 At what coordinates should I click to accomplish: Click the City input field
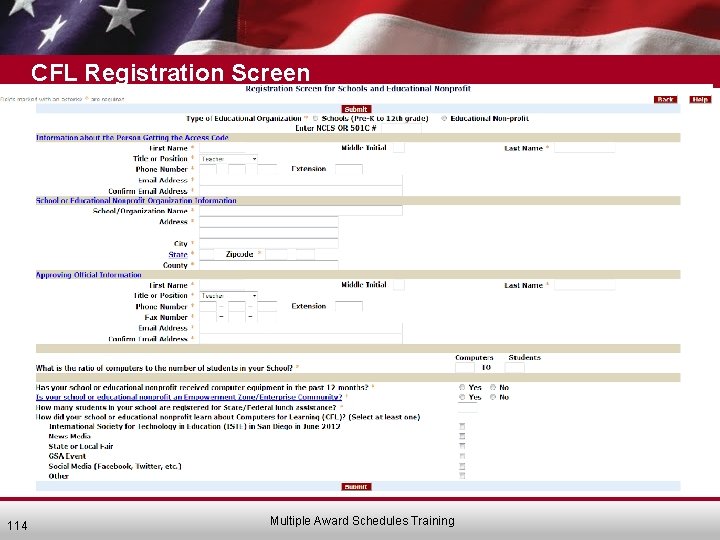269,243
